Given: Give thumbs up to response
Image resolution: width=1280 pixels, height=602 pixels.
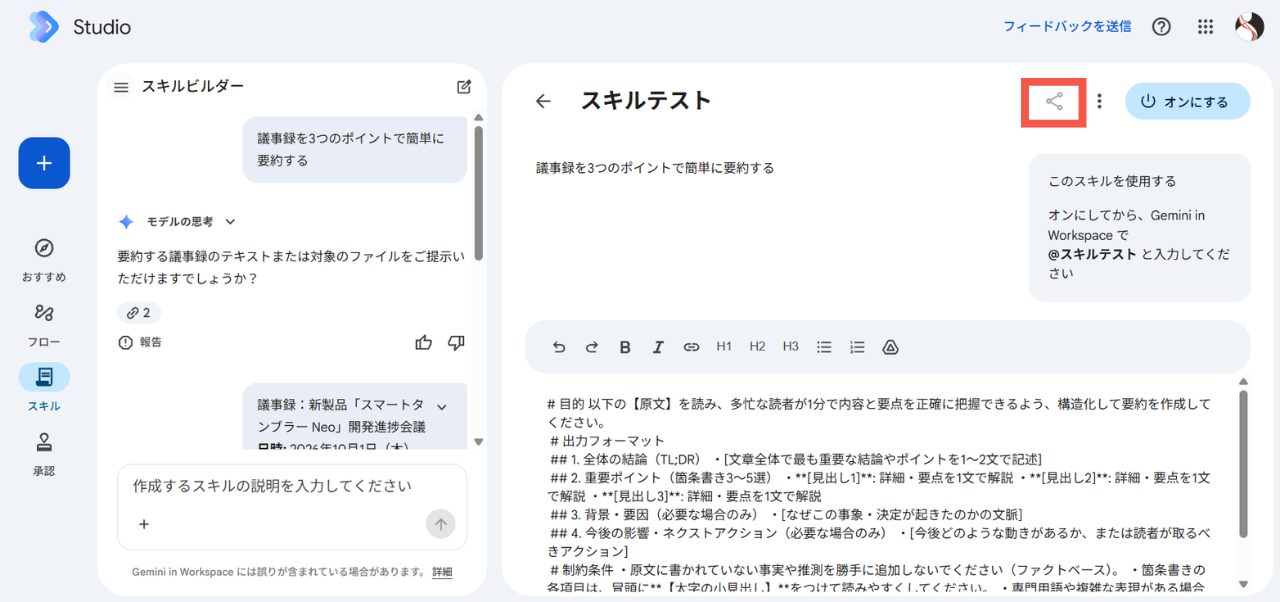Looking at the screenshot, I should point(424,343).
